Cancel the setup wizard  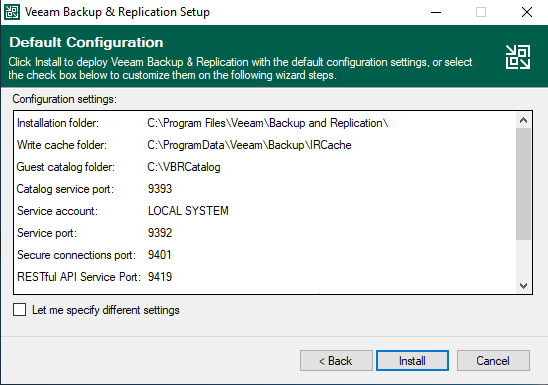493,361
